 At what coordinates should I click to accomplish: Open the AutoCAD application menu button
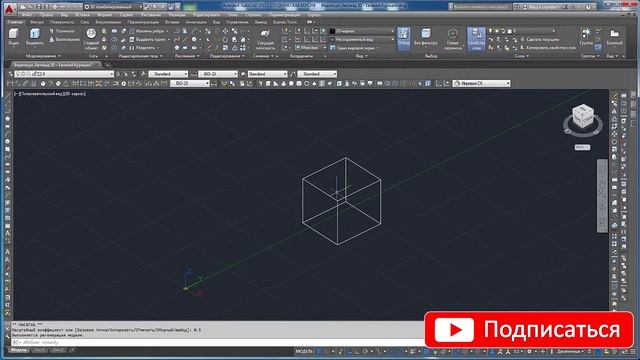(x=9, y=8)
